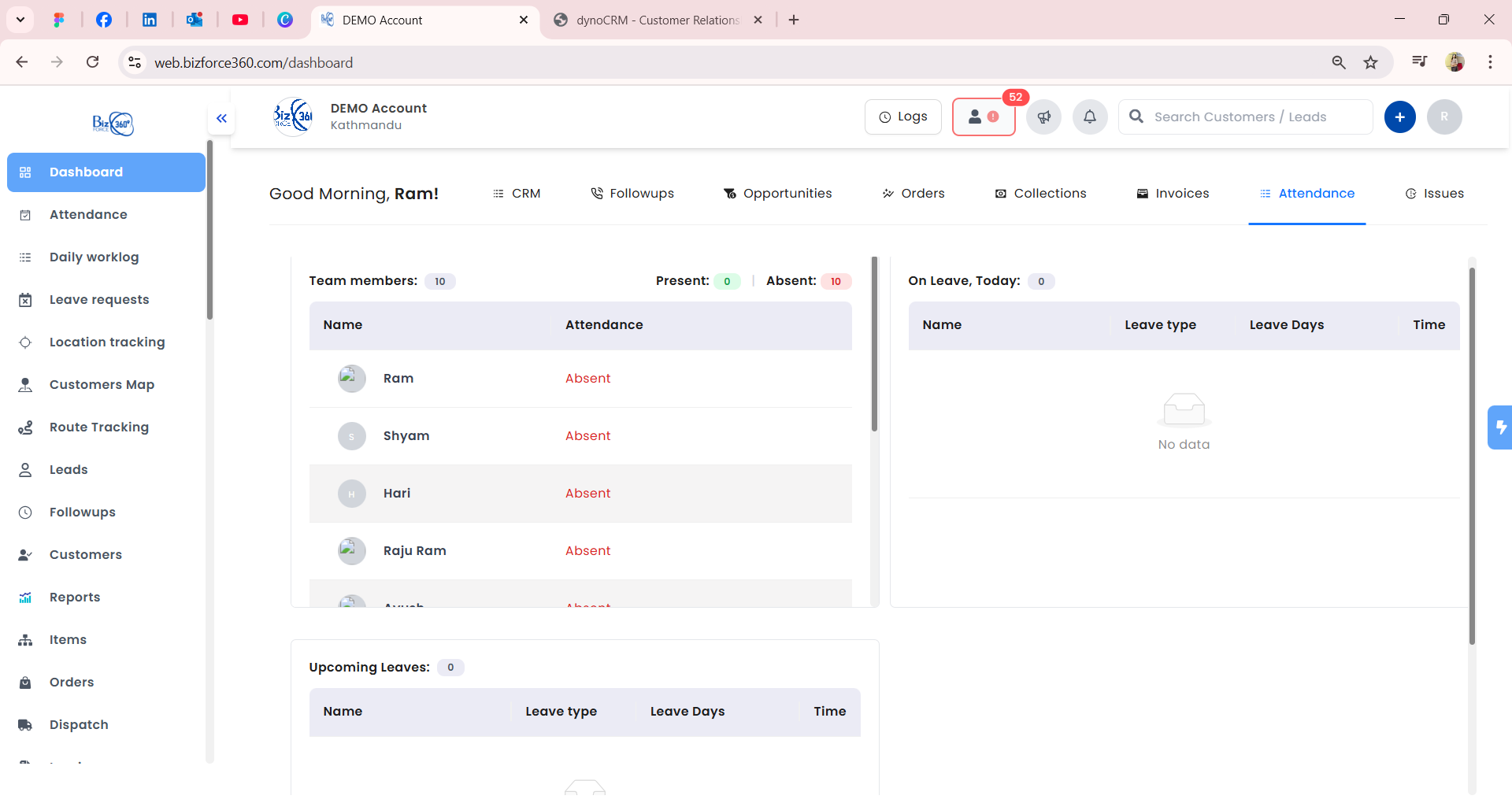Viewport: 1512px width, 803px height.
Task: Click the announcements megaphone icon
Action: [1043, 117]
